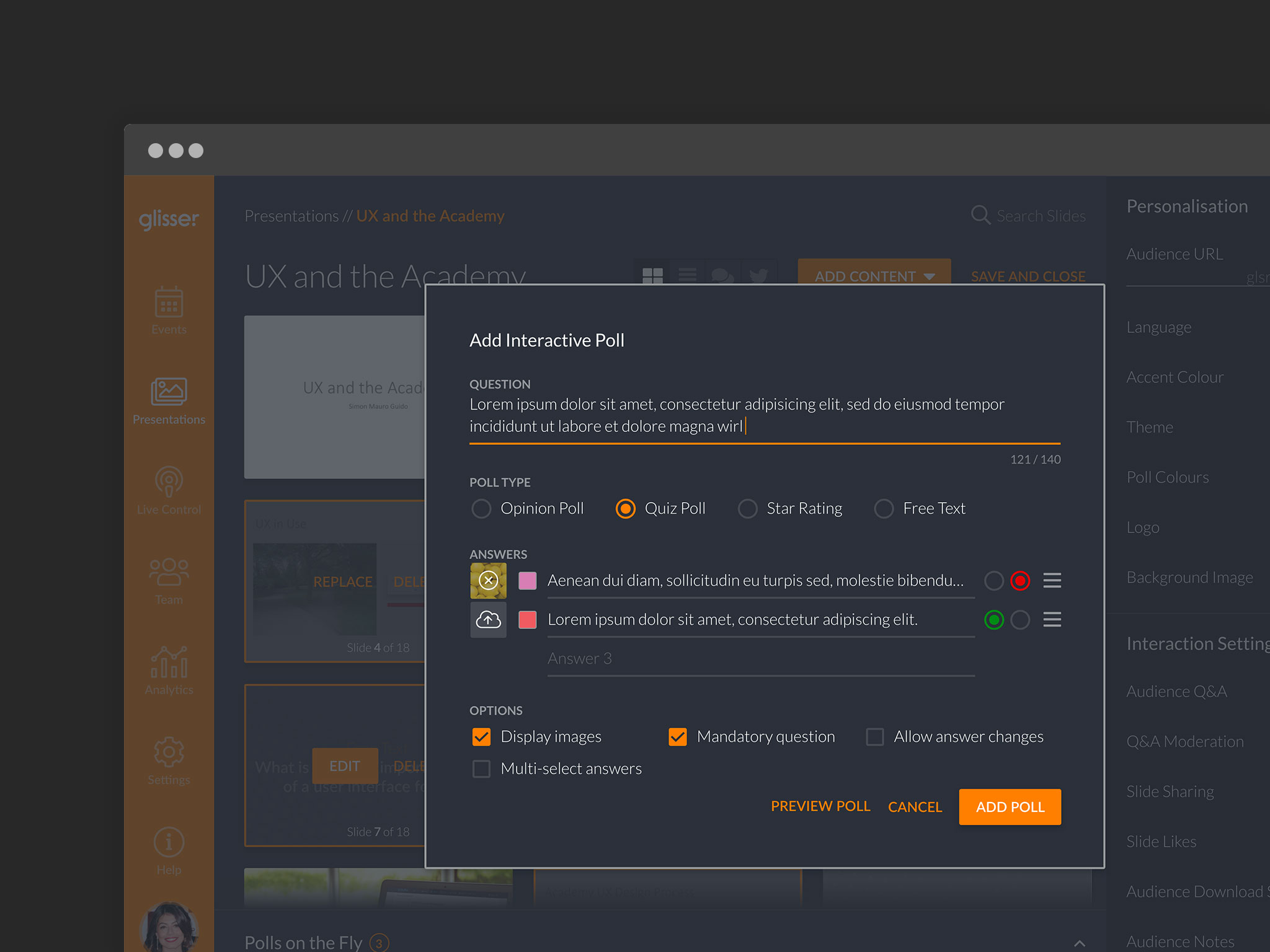Open Help info icon in sidebar
Image resolution: width=1270 pixels, height=952 pixels.
pos(169,851)
